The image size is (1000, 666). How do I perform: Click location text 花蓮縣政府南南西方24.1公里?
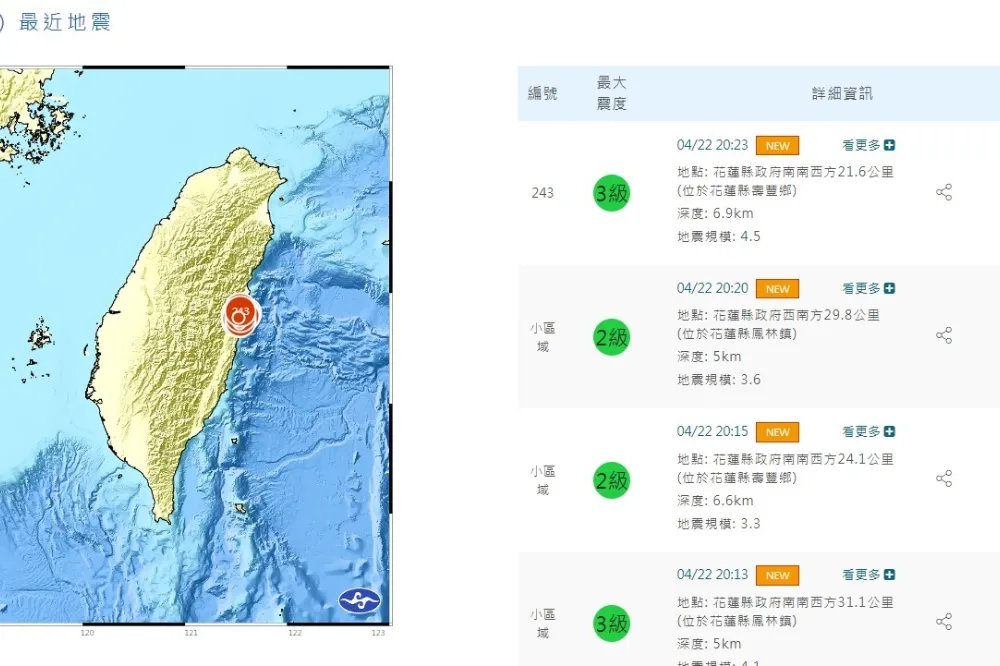pyautogui.click(x=804, y=459)
